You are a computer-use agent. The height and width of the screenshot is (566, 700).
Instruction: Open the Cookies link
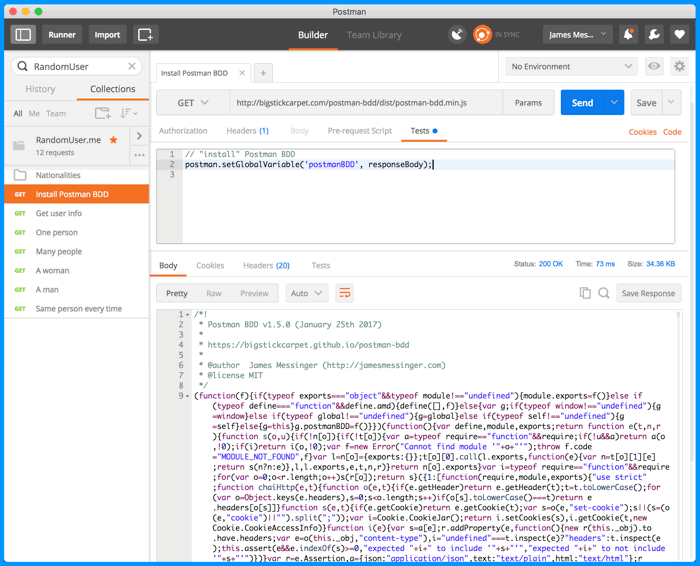(x=642, y=132)
